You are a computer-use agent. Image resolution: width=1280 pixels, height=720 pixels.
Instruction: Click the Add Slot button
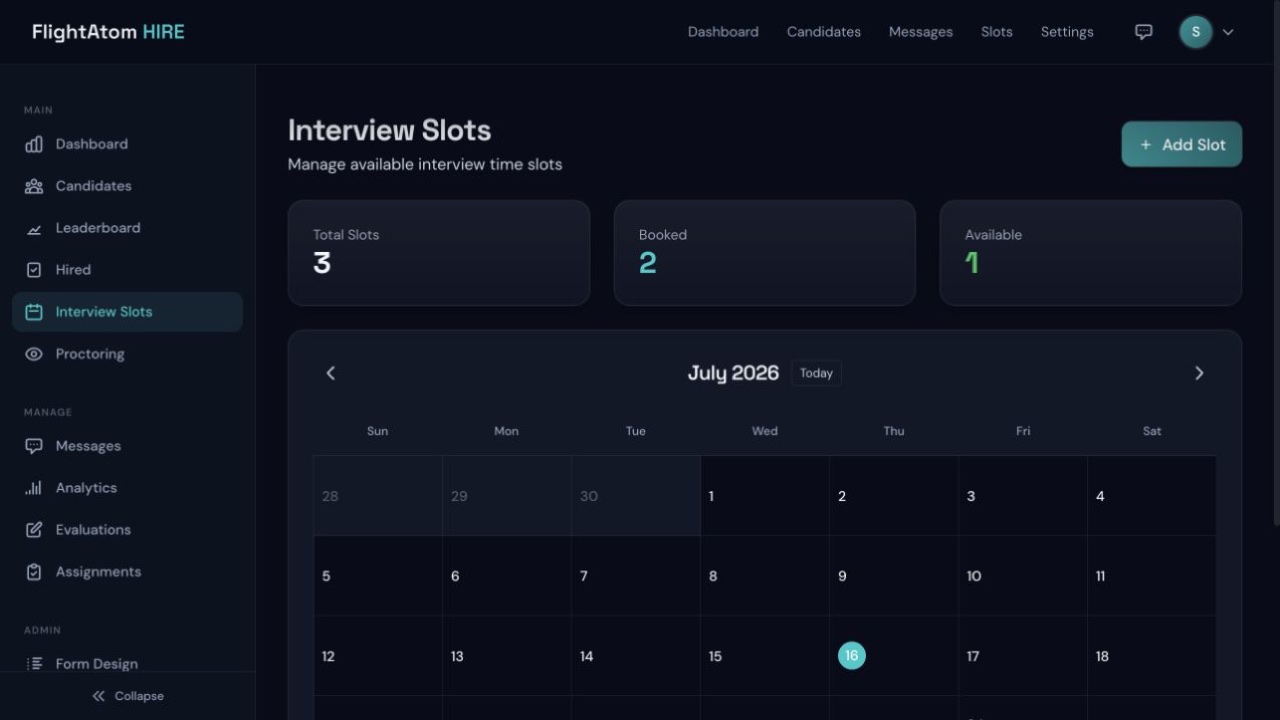[1182, 144]
